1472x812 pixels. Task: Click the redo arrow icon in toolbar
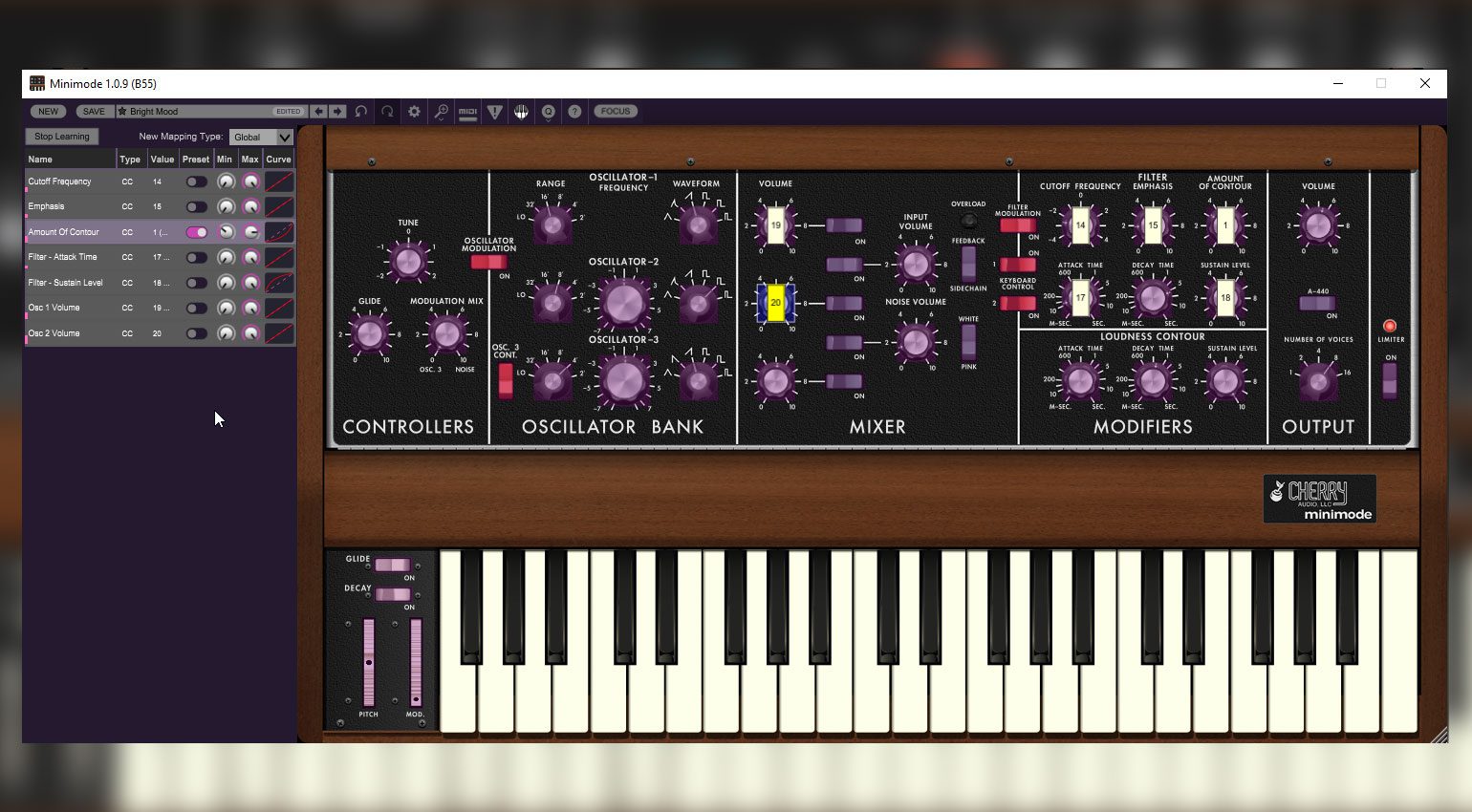[387, 112]
